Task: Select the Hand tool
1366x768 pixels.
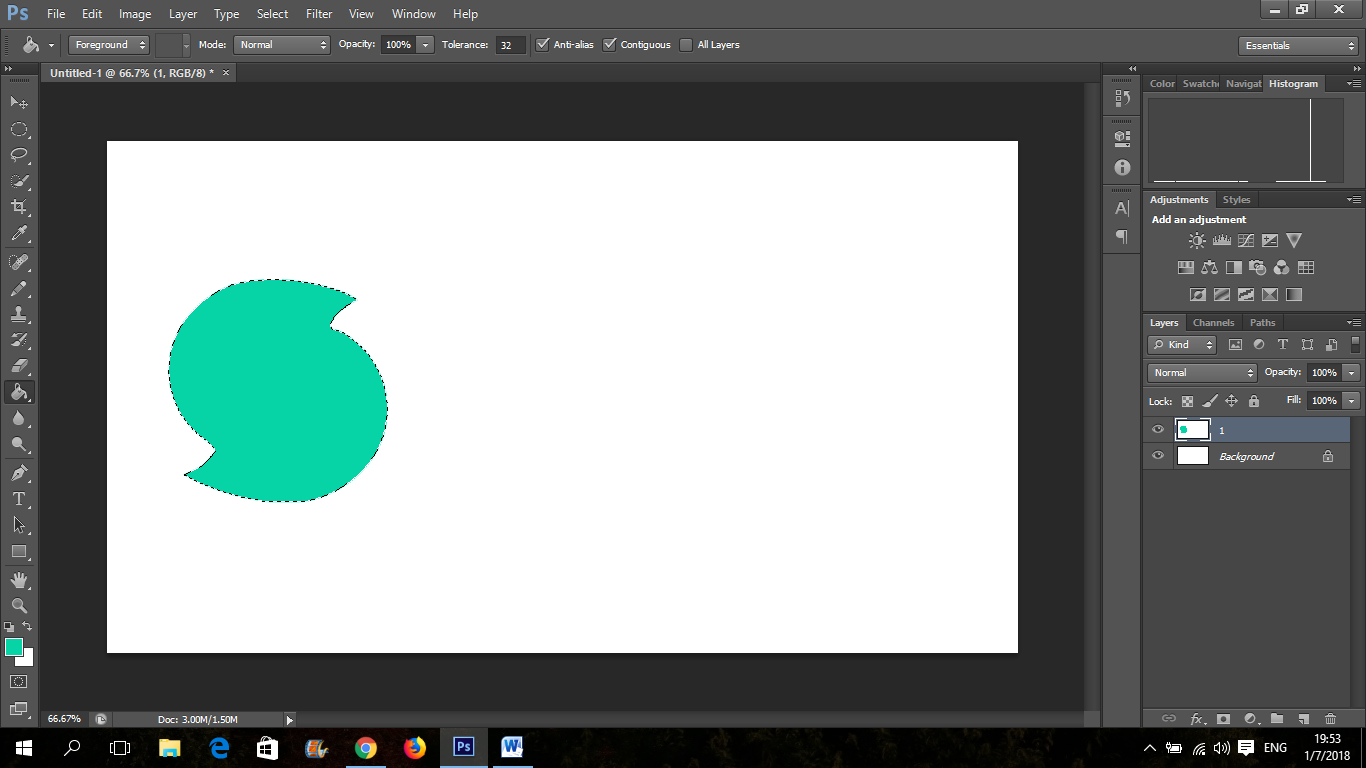Action: click(x=19, y=579)
